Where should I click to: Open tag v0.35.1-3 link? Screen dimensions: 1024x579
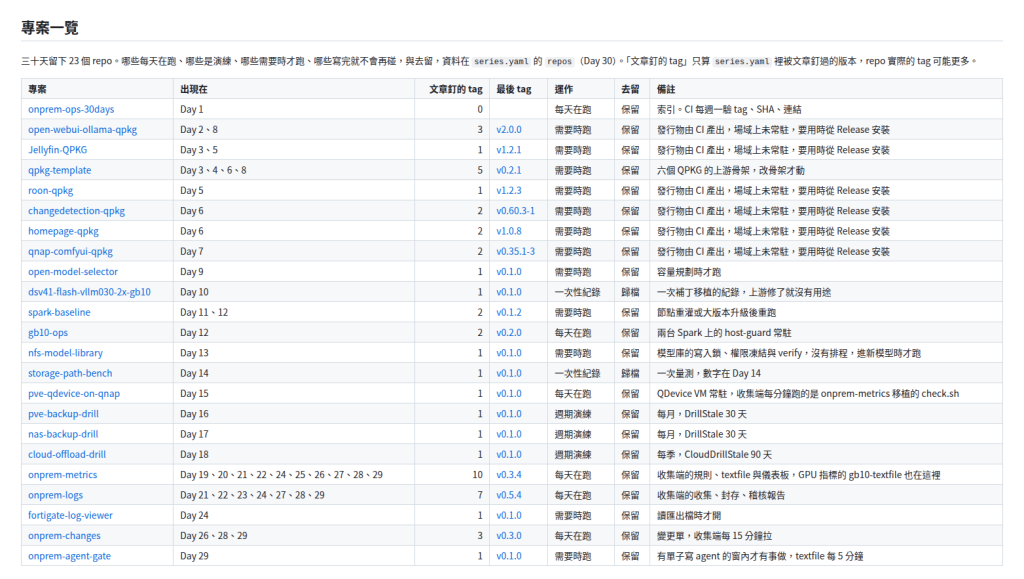click(x=515, y=251)
